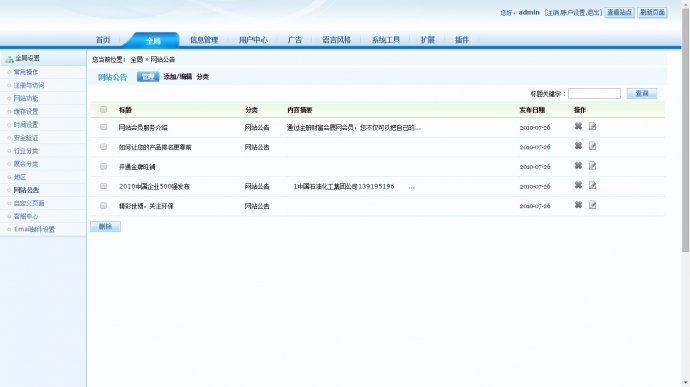This screenshot has height=387, width=690.
Task: Click the vertical page scrollbar thumb
Action: [685, 130]
